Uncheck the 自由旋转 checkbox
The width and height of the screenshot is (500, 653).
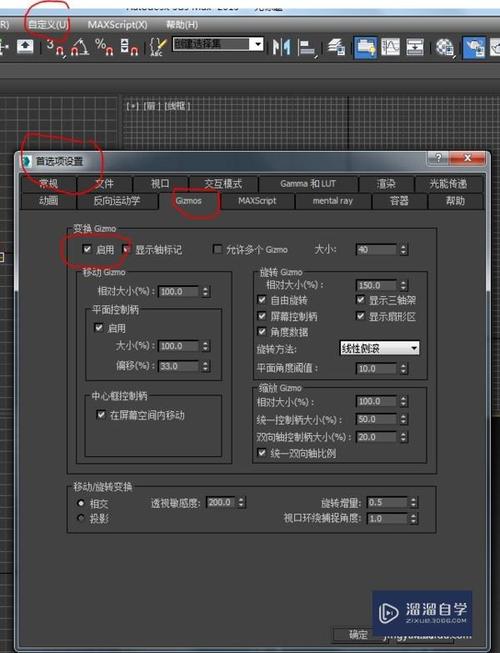coord(262,299)
